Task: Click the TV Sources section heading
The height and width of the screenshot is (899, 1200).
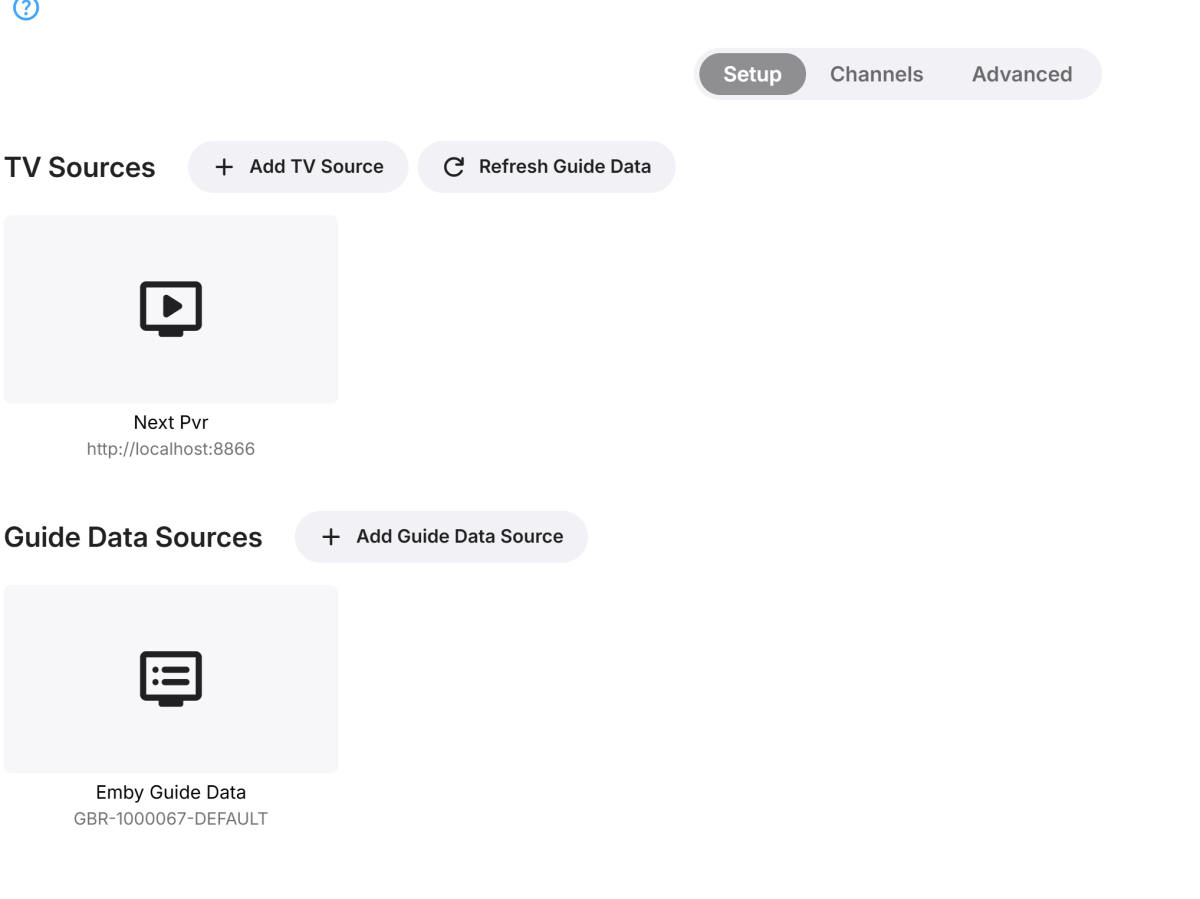Action: [80, 168]
